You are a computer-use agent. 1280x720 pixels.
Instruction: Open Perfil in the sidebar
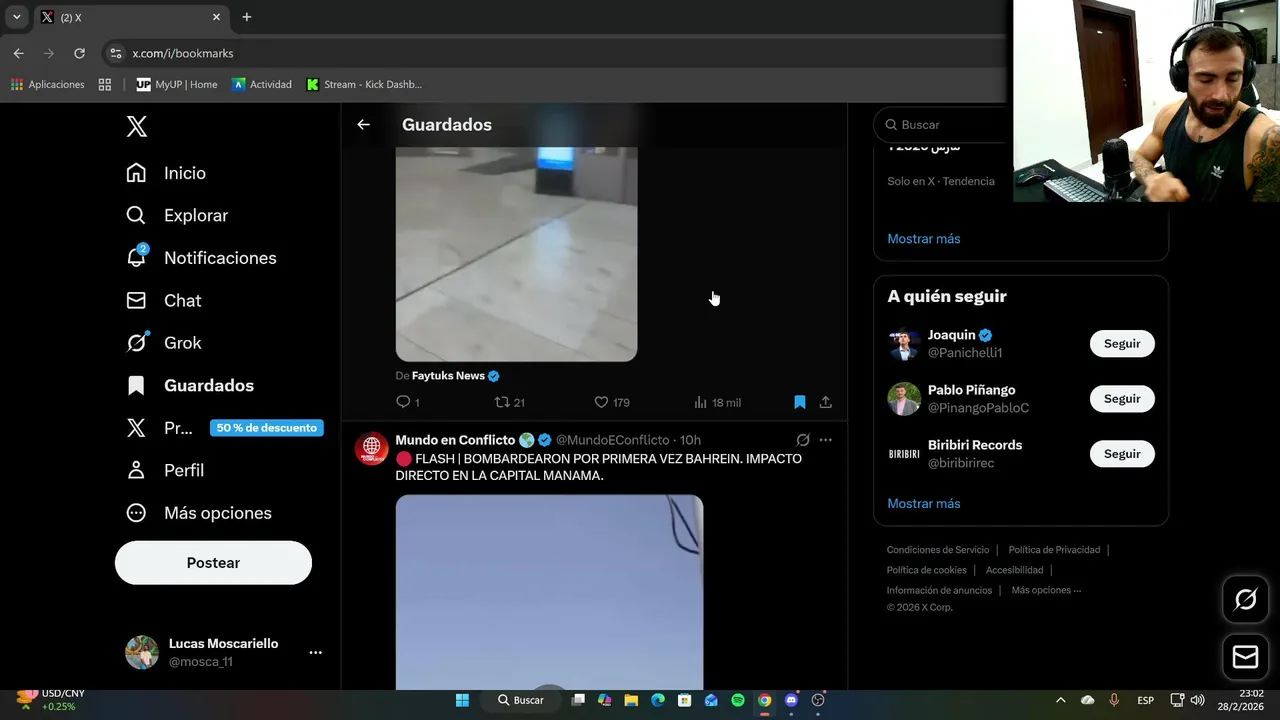[165, 470]
